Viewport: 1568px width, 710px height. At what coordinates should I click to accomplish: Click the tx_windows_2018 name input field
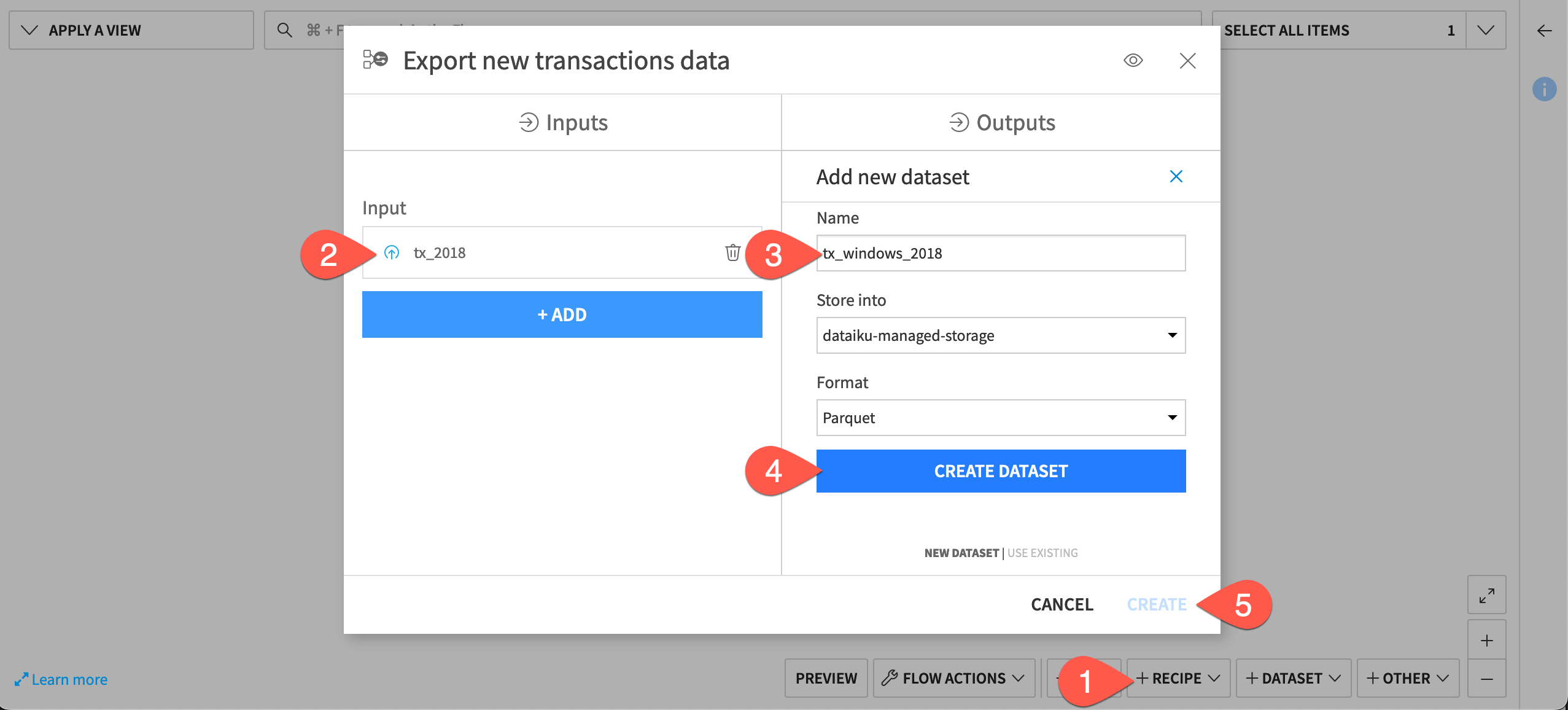click(1000, 253)
